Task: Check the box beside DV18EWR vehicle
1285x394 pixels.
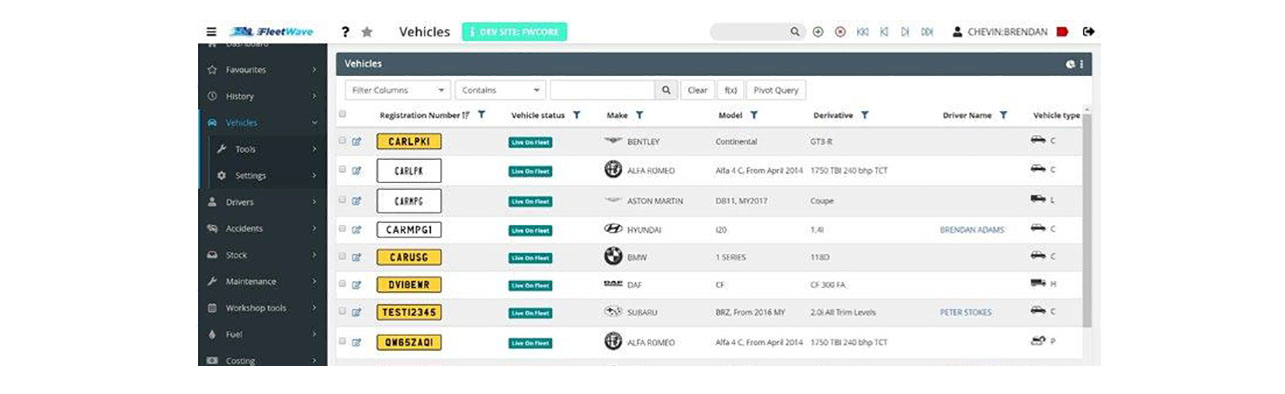Action: 342,284
